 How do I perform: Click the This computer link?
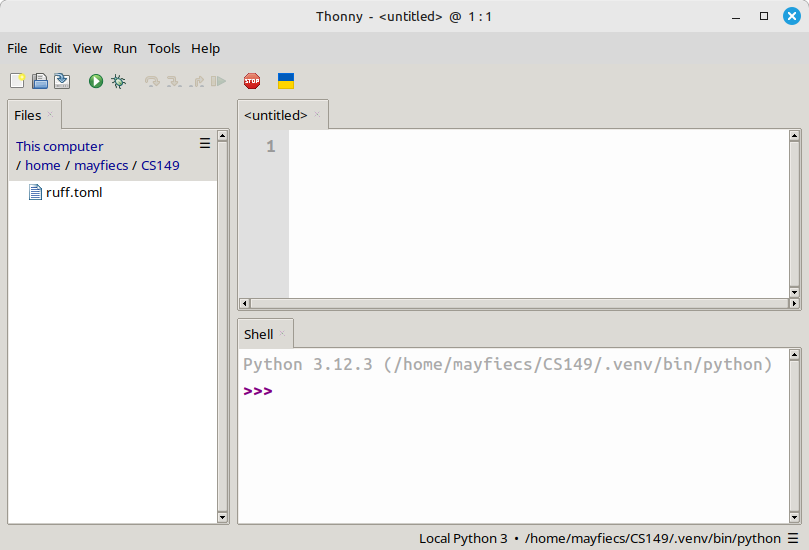59,147
